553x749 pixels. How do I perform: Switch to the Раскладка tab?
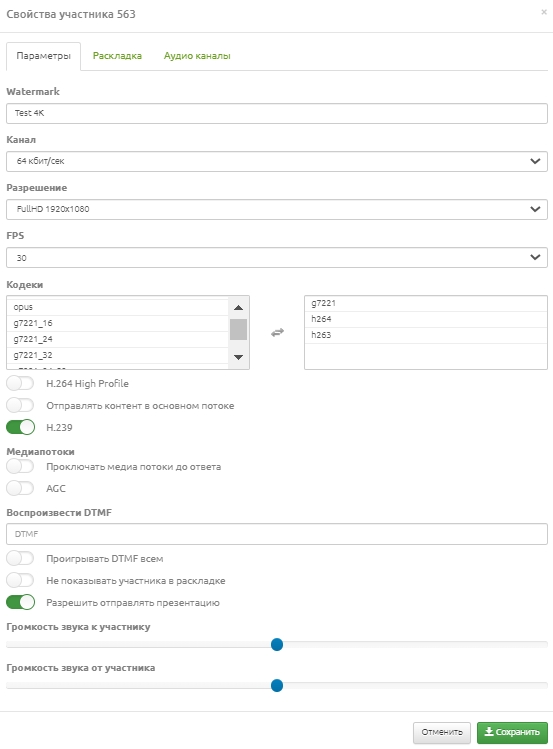point(117,56)
